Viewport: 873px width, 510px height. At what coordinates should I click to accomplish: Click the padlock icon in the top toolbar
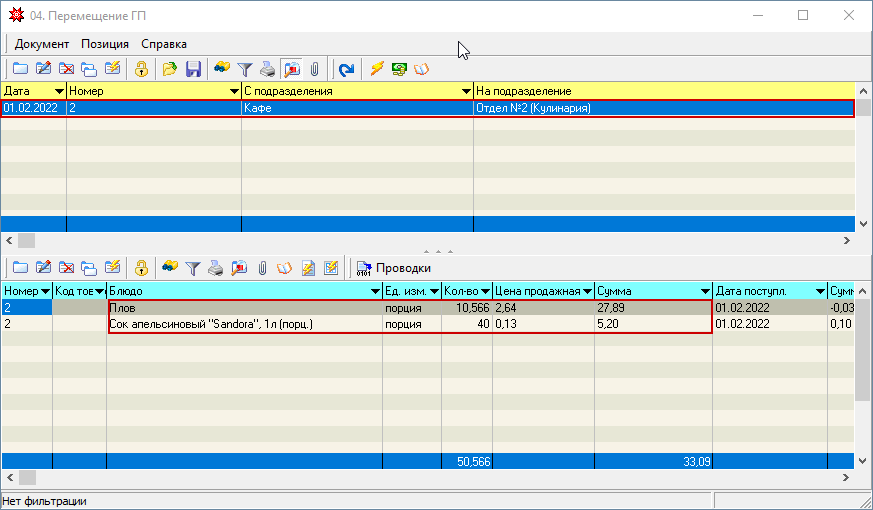click(x=142, y=69)
